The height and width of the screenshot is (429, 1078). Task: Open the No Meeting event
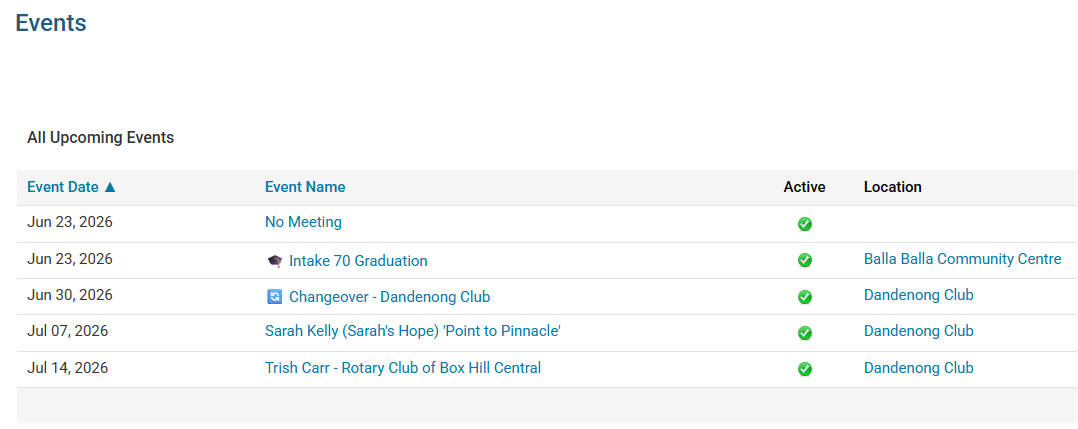303,222
